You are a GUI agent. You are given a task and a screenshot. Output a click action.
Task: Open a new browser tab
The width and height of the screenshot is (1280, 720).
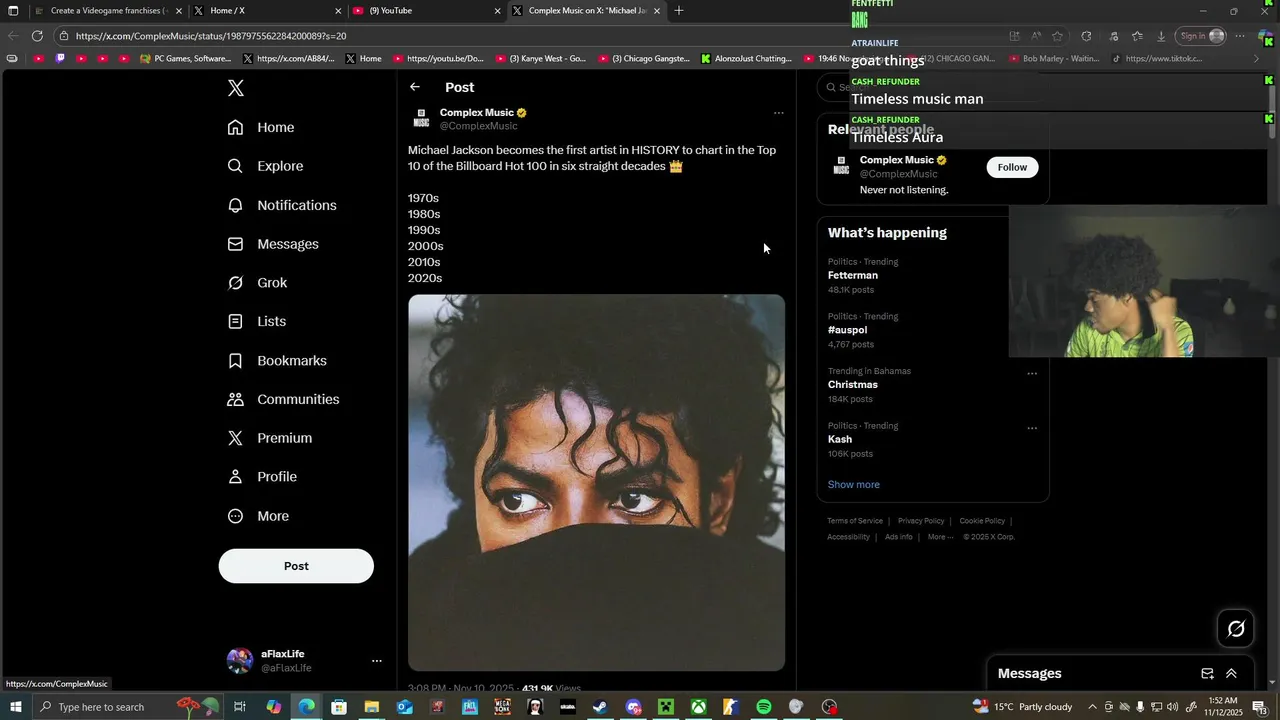point(679,11)
